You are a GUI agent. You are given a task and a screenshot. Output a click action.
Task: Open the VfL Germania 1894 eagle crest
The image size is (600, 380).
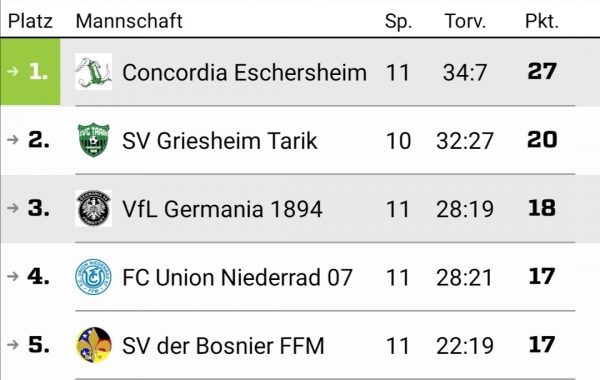coord(94,208)
